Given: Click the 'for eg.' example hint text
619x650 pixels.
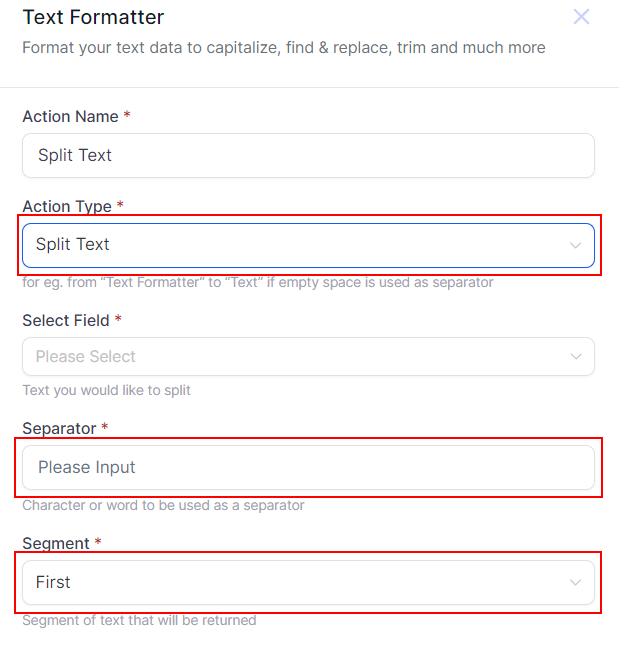Looking at the screenshot, I should (257, 282).
